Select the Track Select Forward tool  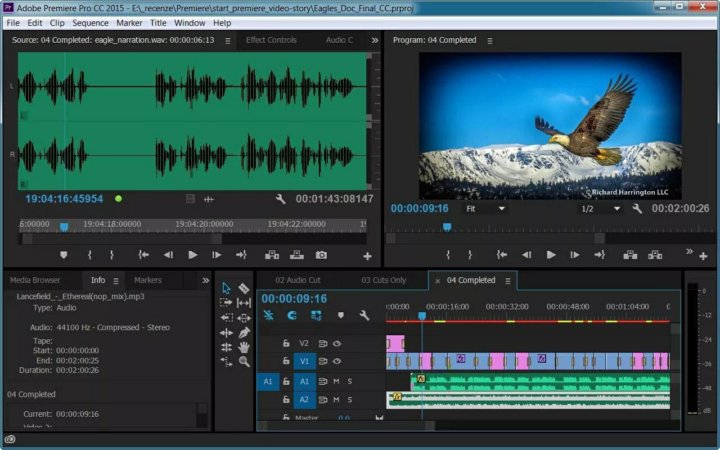pos(226,303)
